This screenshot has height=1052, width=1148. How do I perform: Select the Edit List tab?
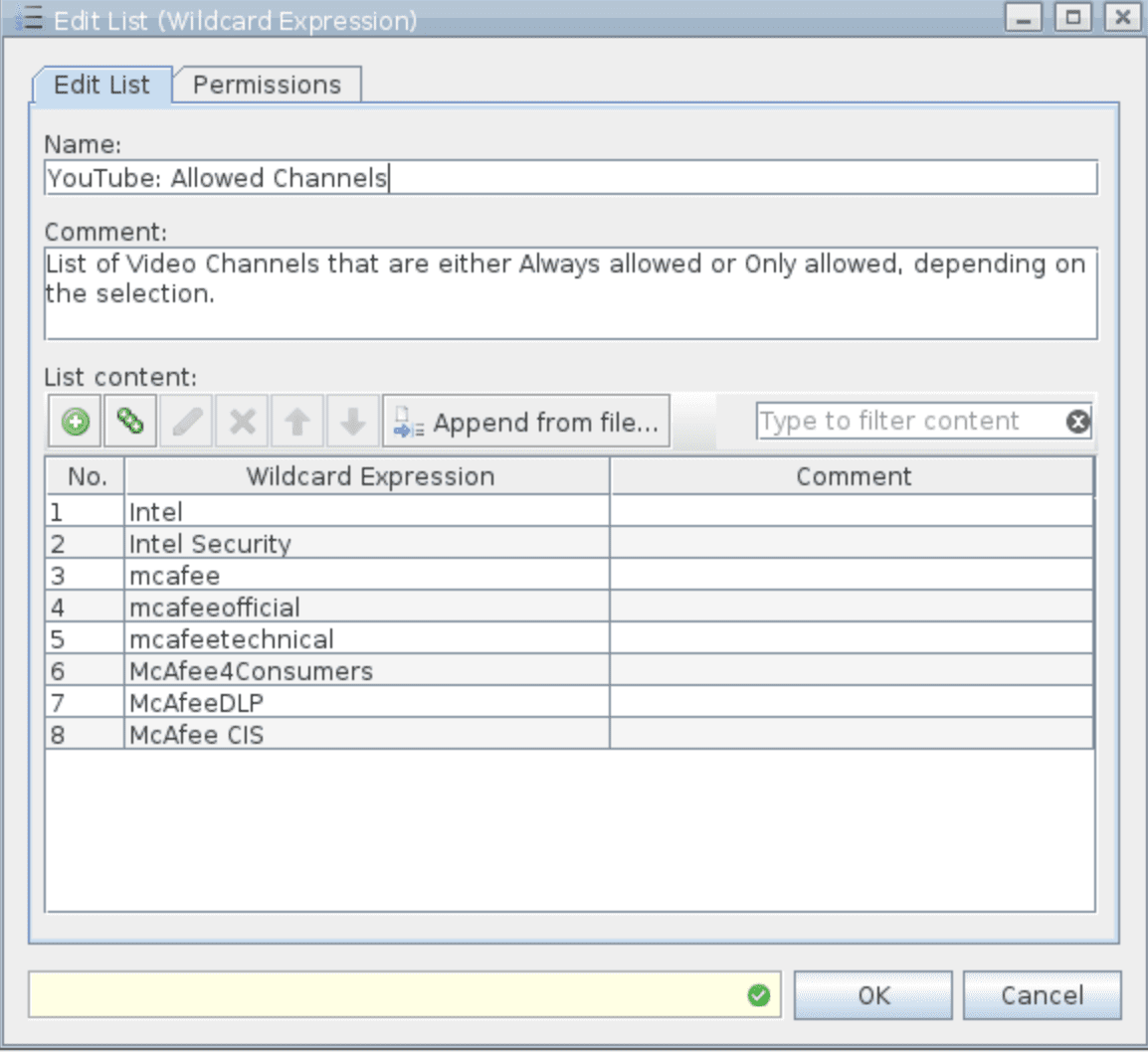[101, 85]
